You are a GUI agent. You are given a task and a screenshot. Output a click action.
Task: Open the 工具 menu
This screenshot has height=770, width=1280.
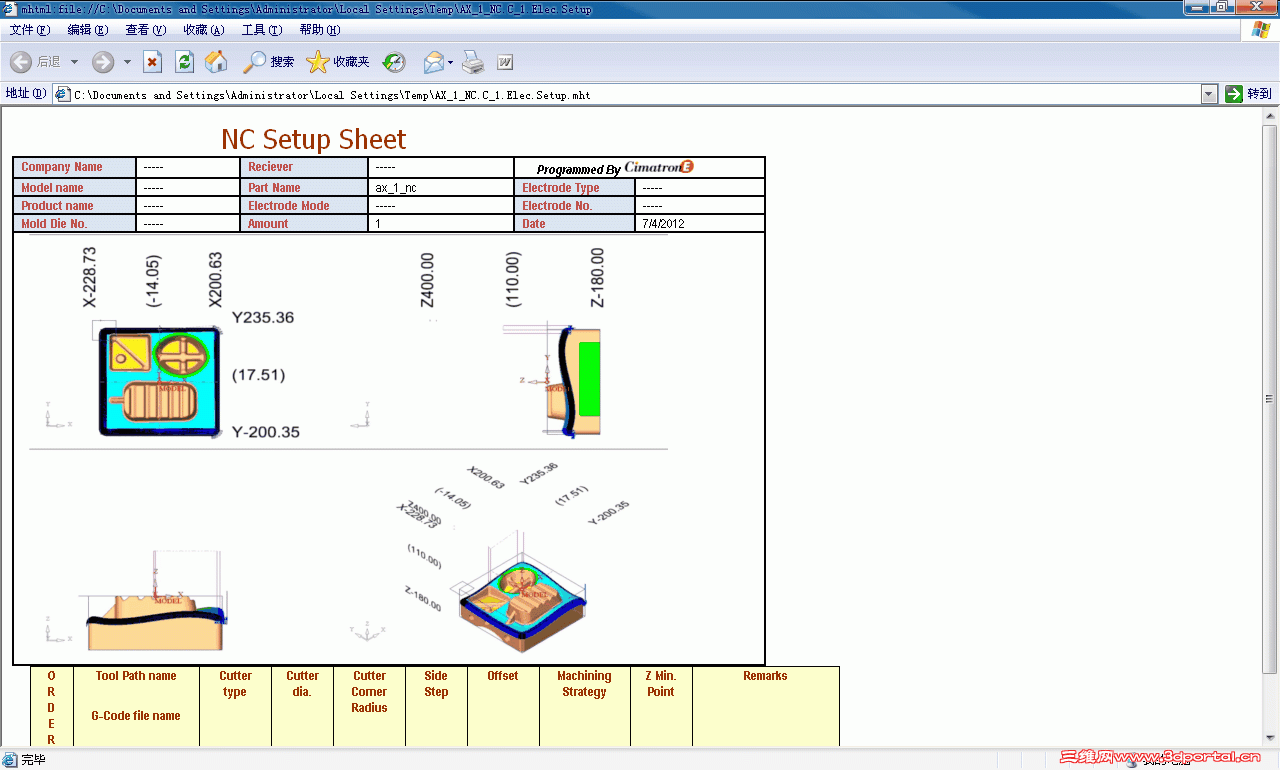click(x=261, y=30)
